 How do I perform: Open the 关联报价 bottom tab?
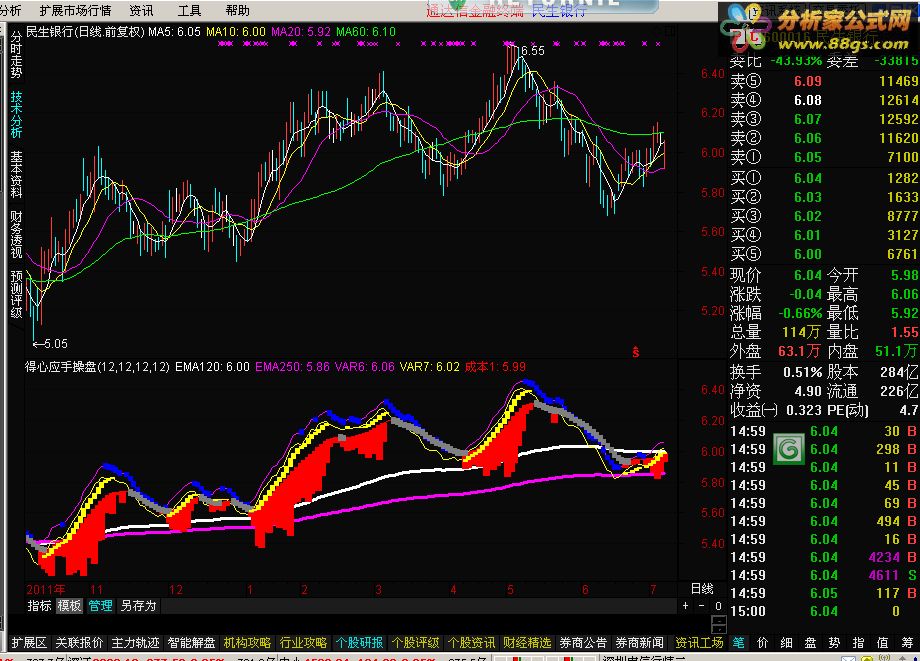point(79,643)
